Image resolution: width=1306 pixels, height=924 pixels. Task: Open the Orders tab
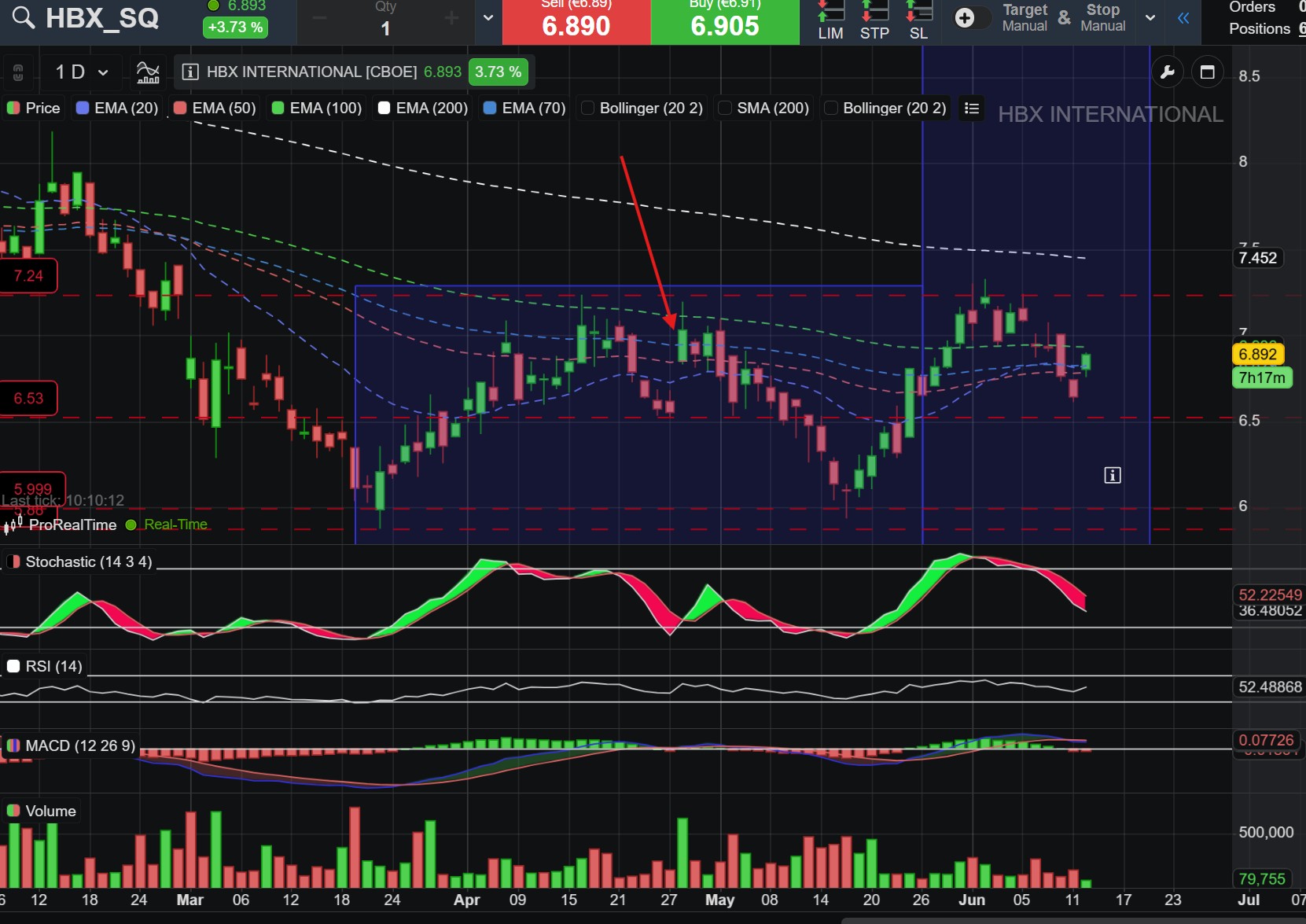(1252, 7)
